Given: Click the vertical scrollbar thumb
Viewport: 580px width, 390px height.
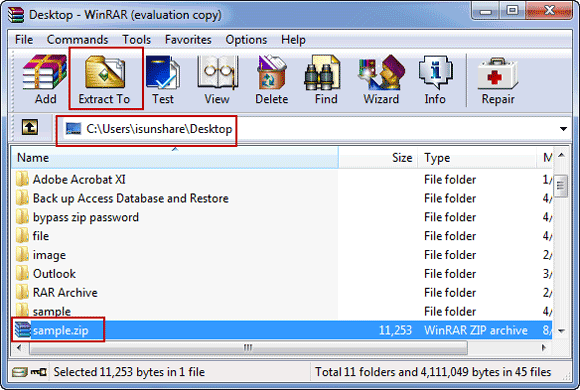Looking at the screenshot, I should [x=561, y=186].
